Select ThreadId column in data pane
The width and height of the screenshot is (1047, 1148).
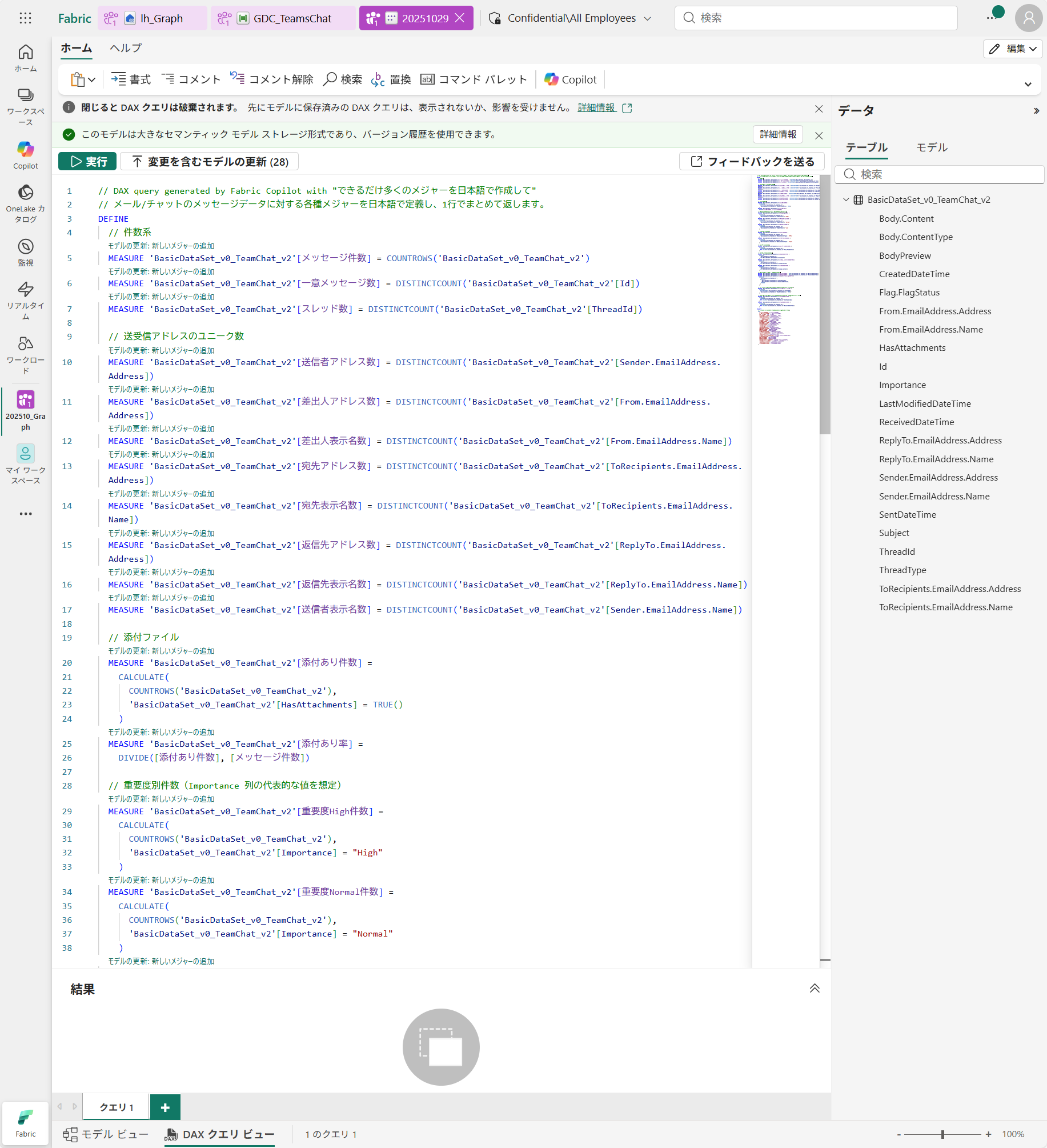[x=897, y=551]
